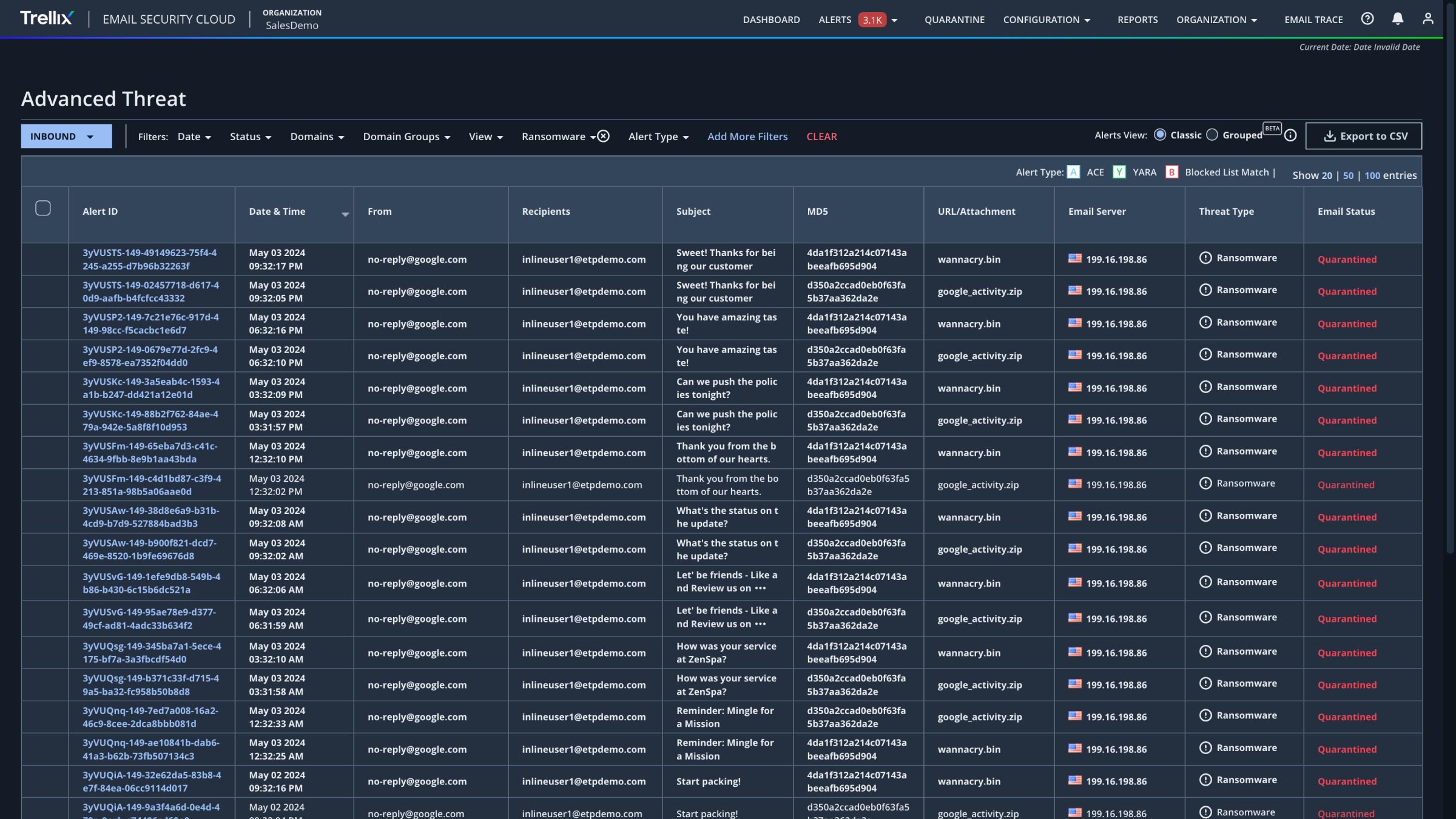1456x819 pixels.
Task: Click the Blocked List Match legend icon
Action: [x=1171, y=172]
